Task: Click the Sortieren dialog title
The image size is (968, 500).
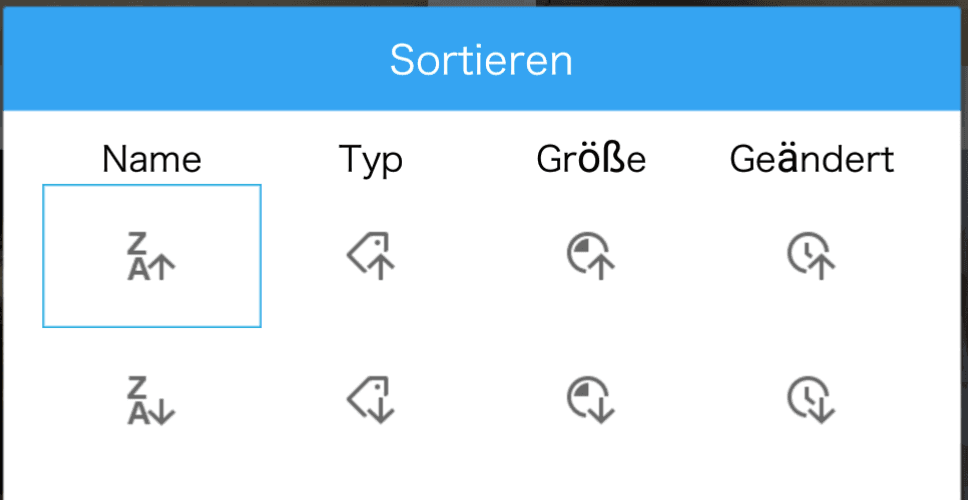Action: click(x=482, y=60)
